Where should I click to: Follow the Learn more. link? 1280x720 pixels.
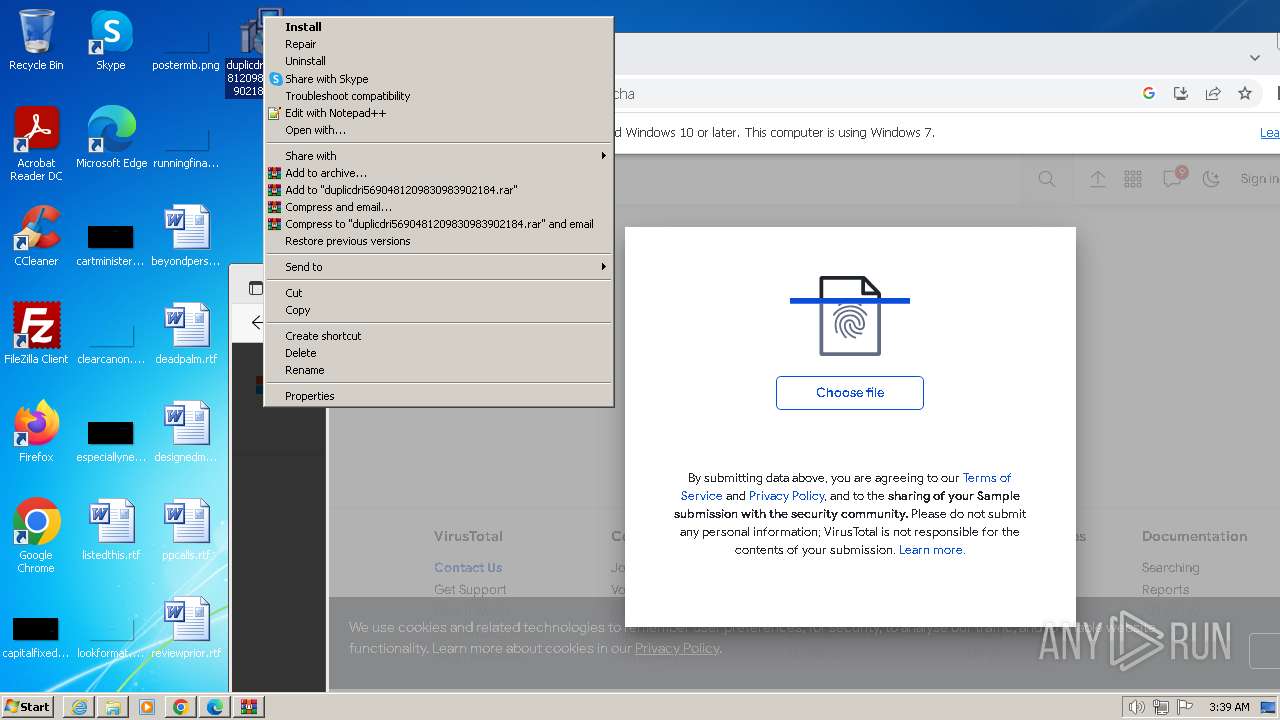(932, 550)
